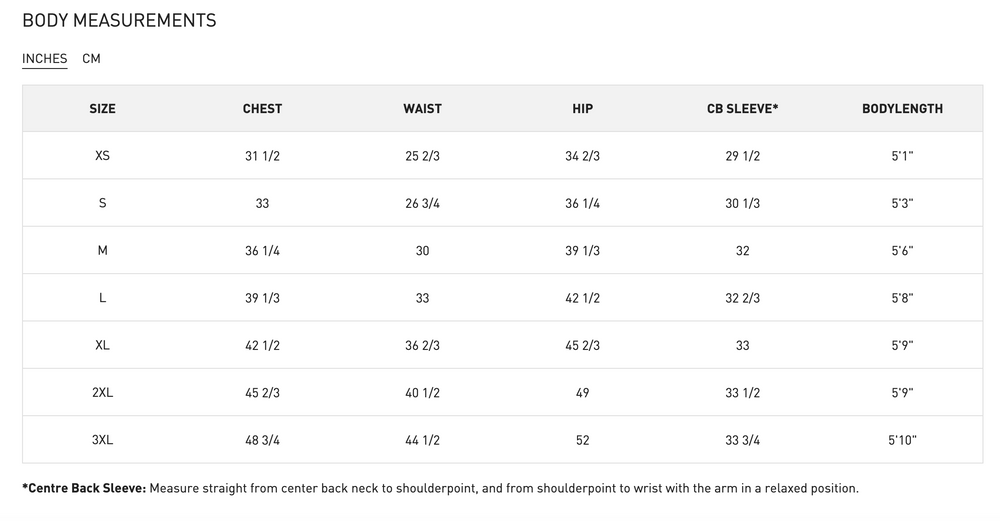The image size is (1000, 521).
Task: Click the WAIST column header
Action: [x=422, y=108]
